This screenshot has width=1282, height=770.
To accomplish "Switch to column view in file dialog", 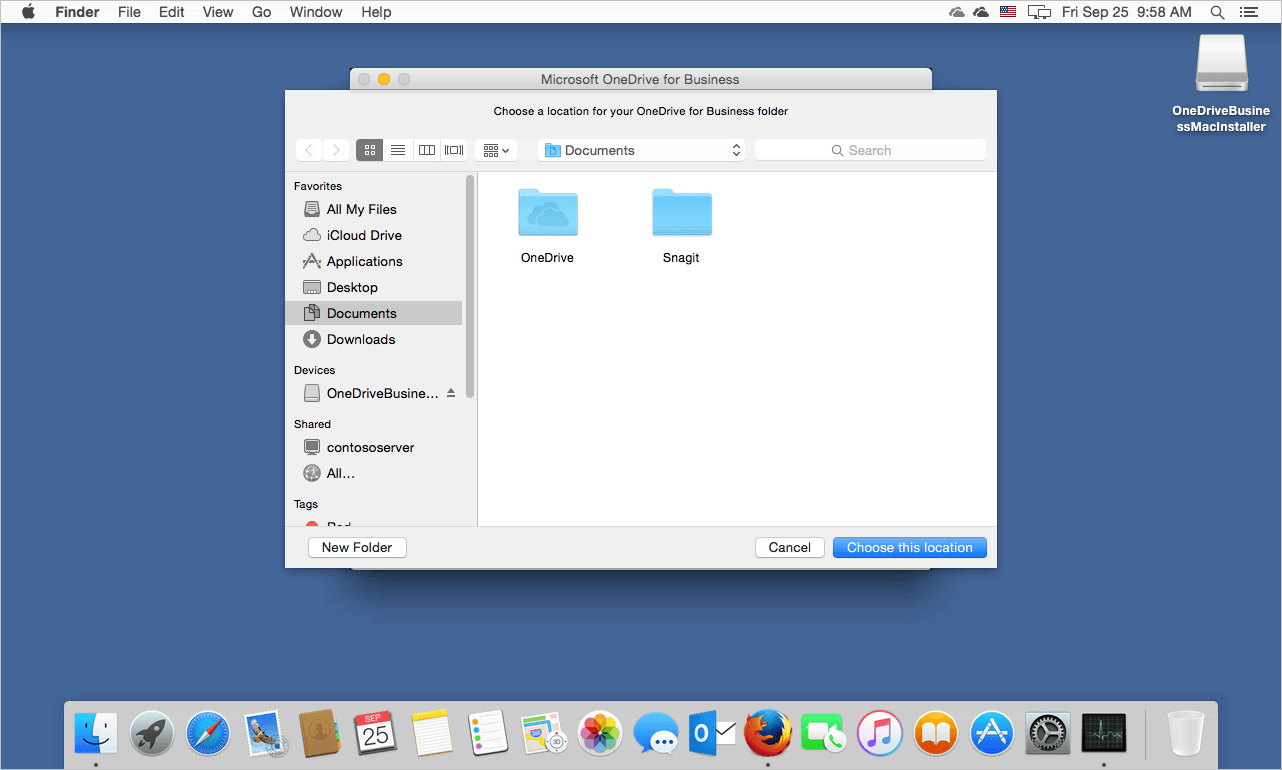I will [427, 150].
